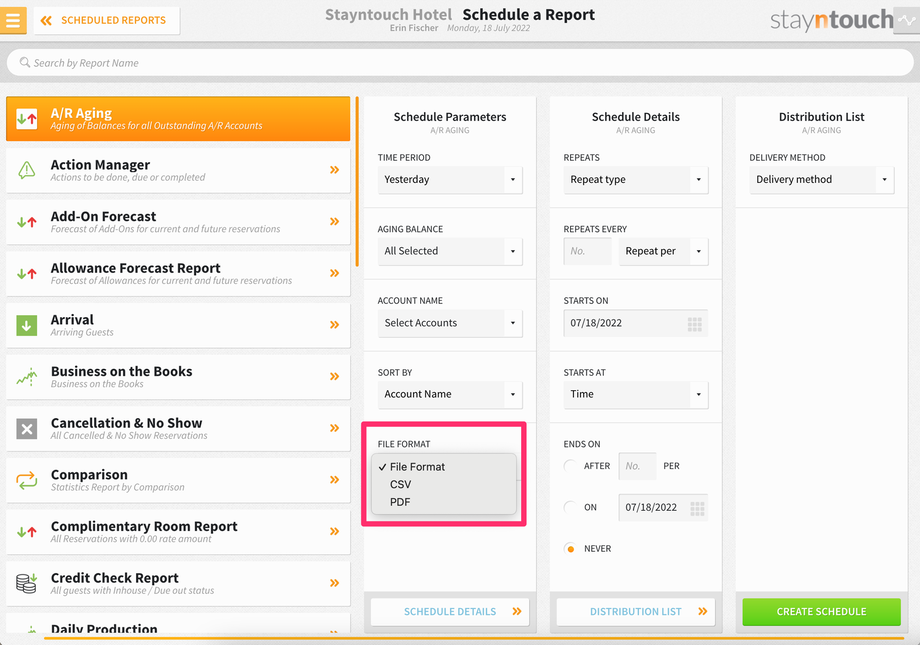
Task: Click the green Create Schedule button
Action: [x=821, y=612]
